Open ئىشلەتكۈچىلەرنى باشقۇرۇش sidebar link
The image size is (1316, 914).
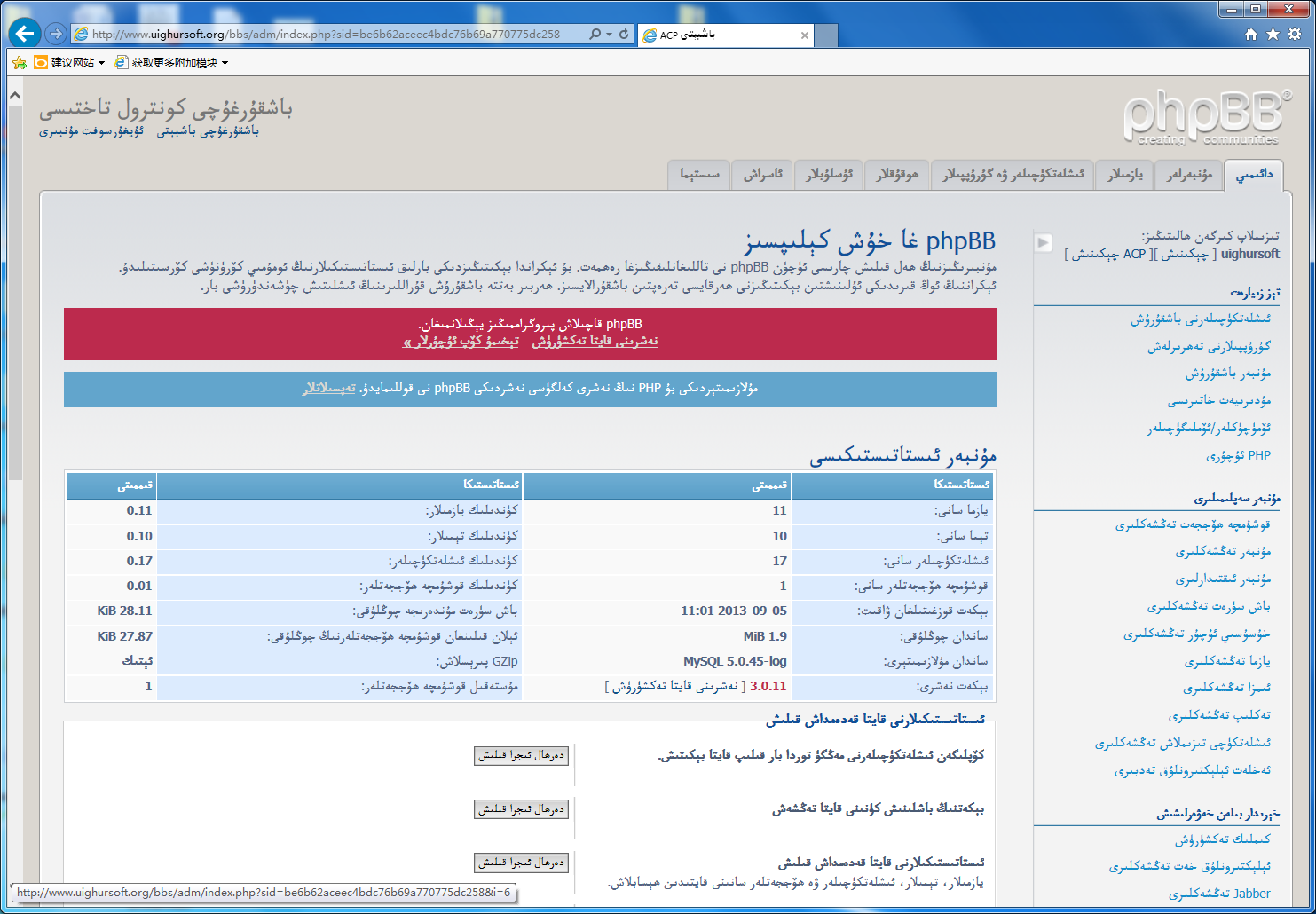pyautogui.click(x=1200, y=319)
